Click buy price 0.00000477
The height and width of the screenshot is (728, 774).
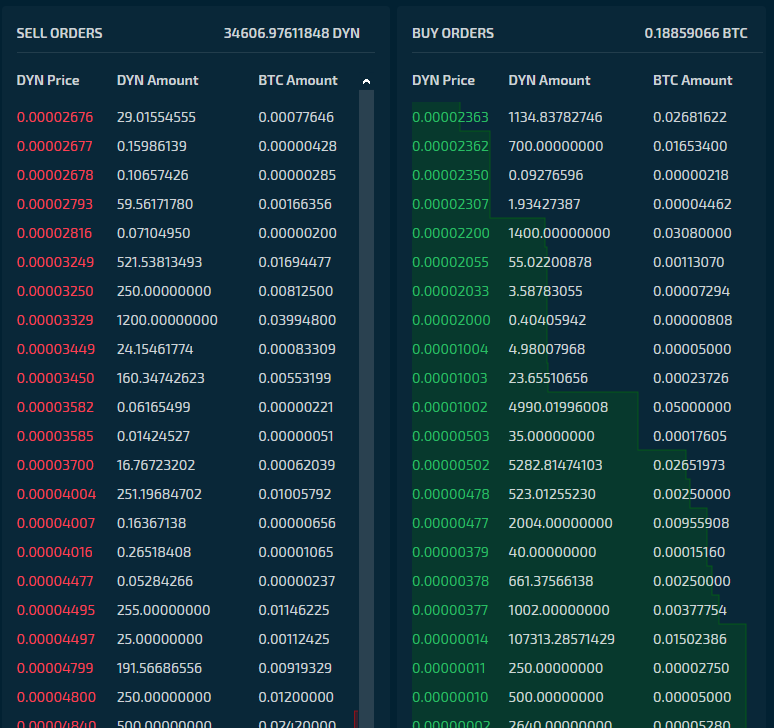[450, 523]
